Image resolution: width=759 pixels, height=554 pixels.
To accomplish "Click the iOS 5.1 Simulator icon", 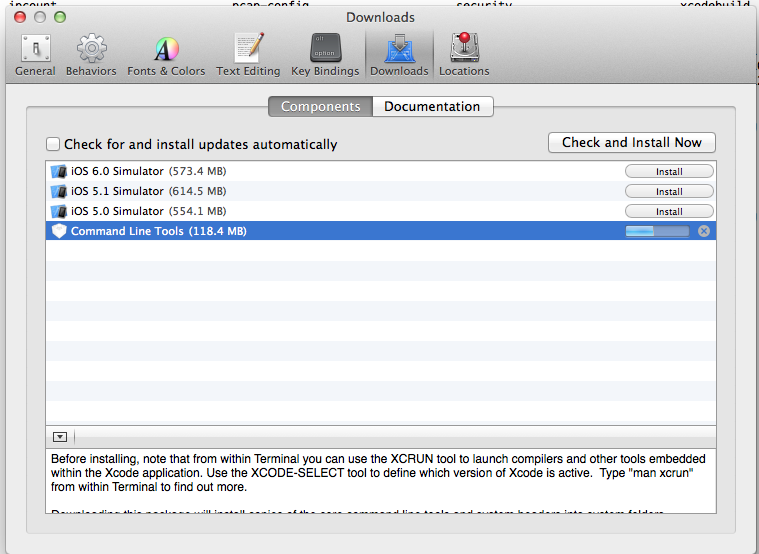I will [59, 191].
